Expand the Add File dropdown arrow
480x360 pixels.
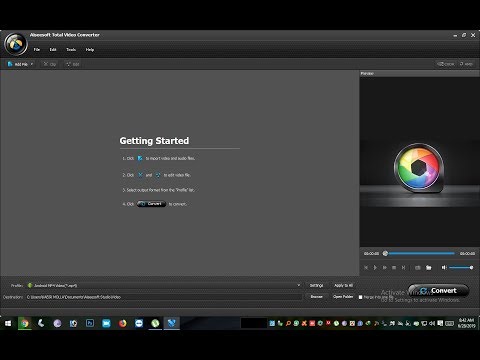(x=32, y=64)
